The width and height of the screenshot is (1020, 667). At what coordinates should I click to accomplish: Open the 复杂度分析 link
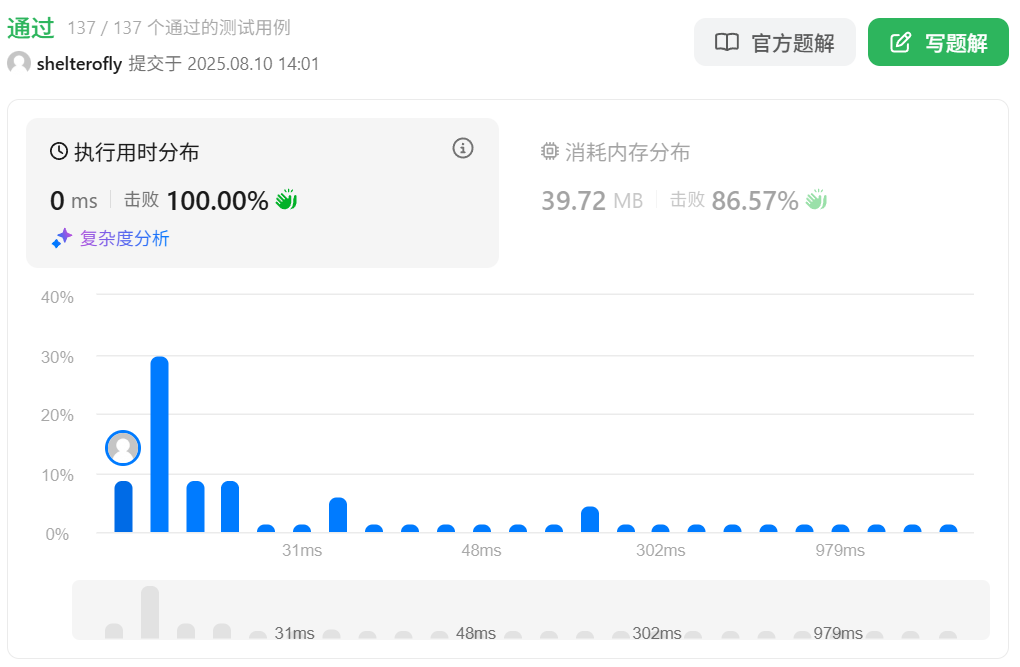click(x=124, y=238)
